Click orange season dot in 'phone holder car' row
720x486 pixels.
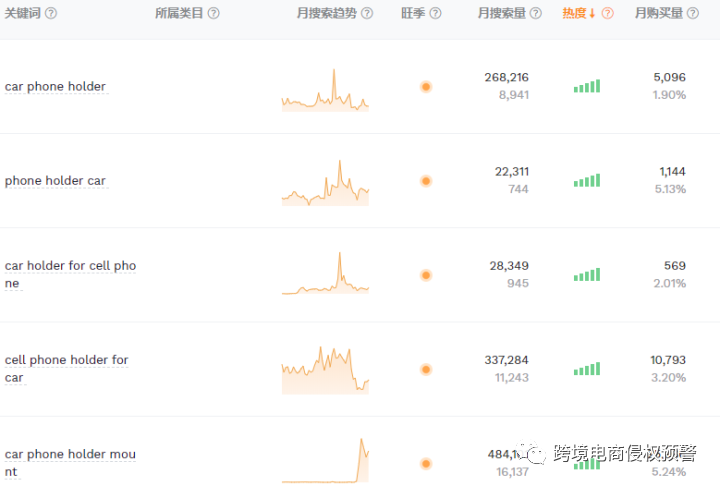click(x=426, y=181)
